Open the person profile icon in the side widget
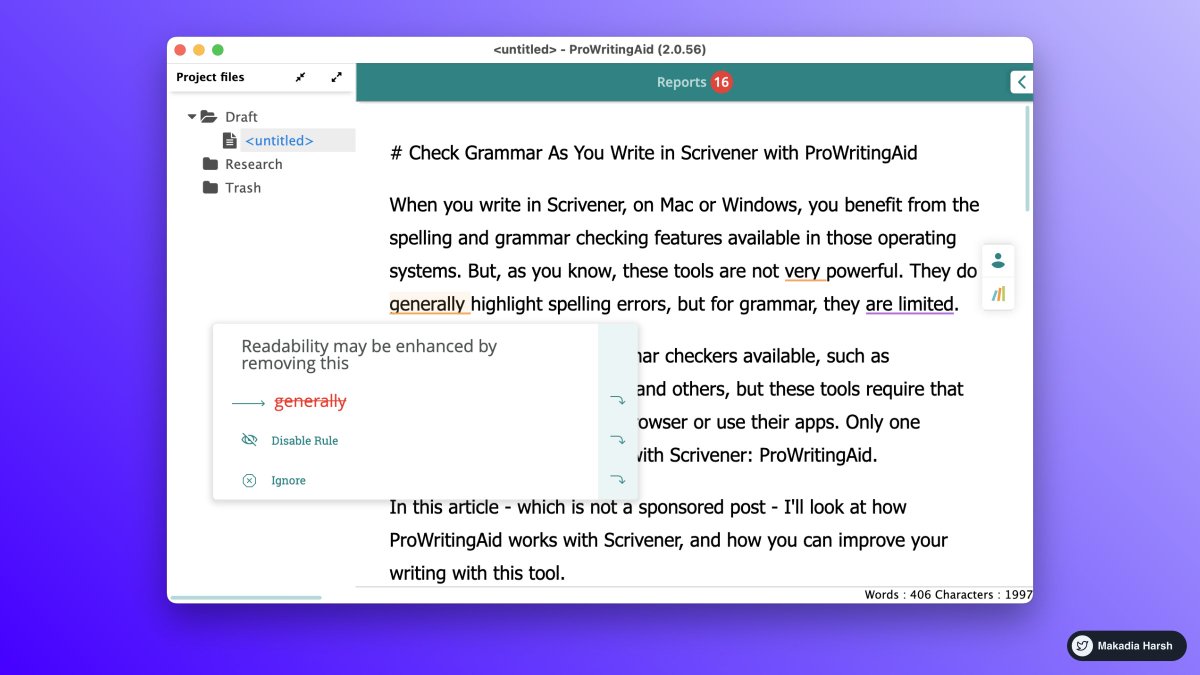 (x=998, y=261)
